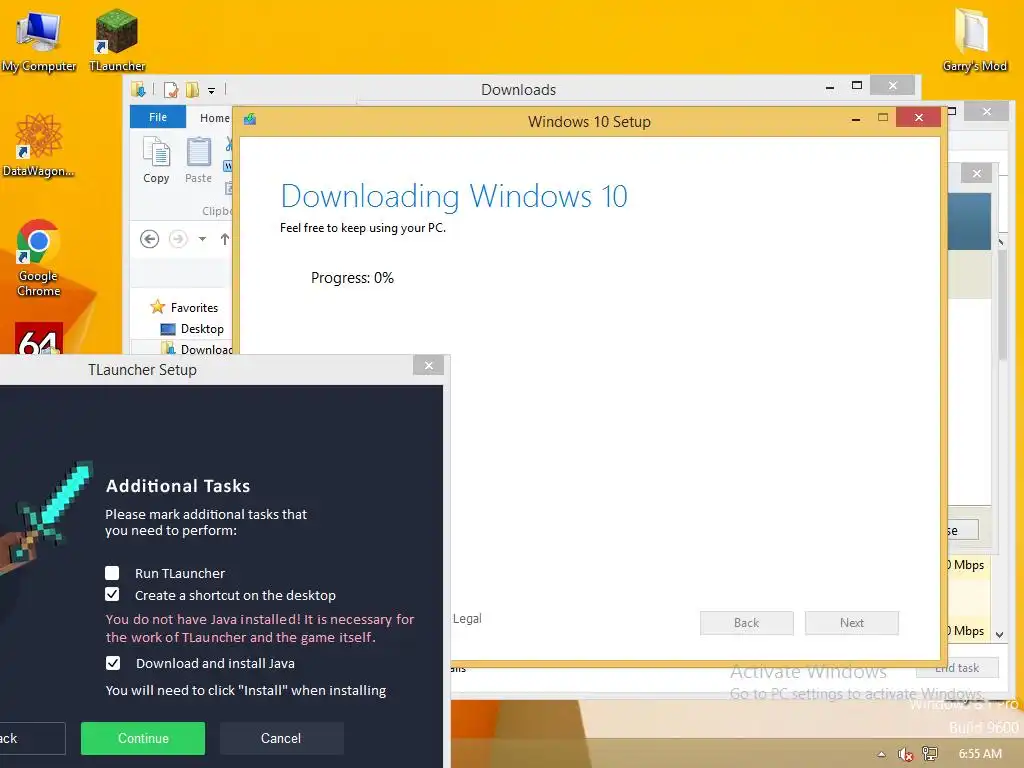This screenshot has height=768, width=1024.
Task: Minimize the Windows 10 Setup window
Action: pos(856,118)
